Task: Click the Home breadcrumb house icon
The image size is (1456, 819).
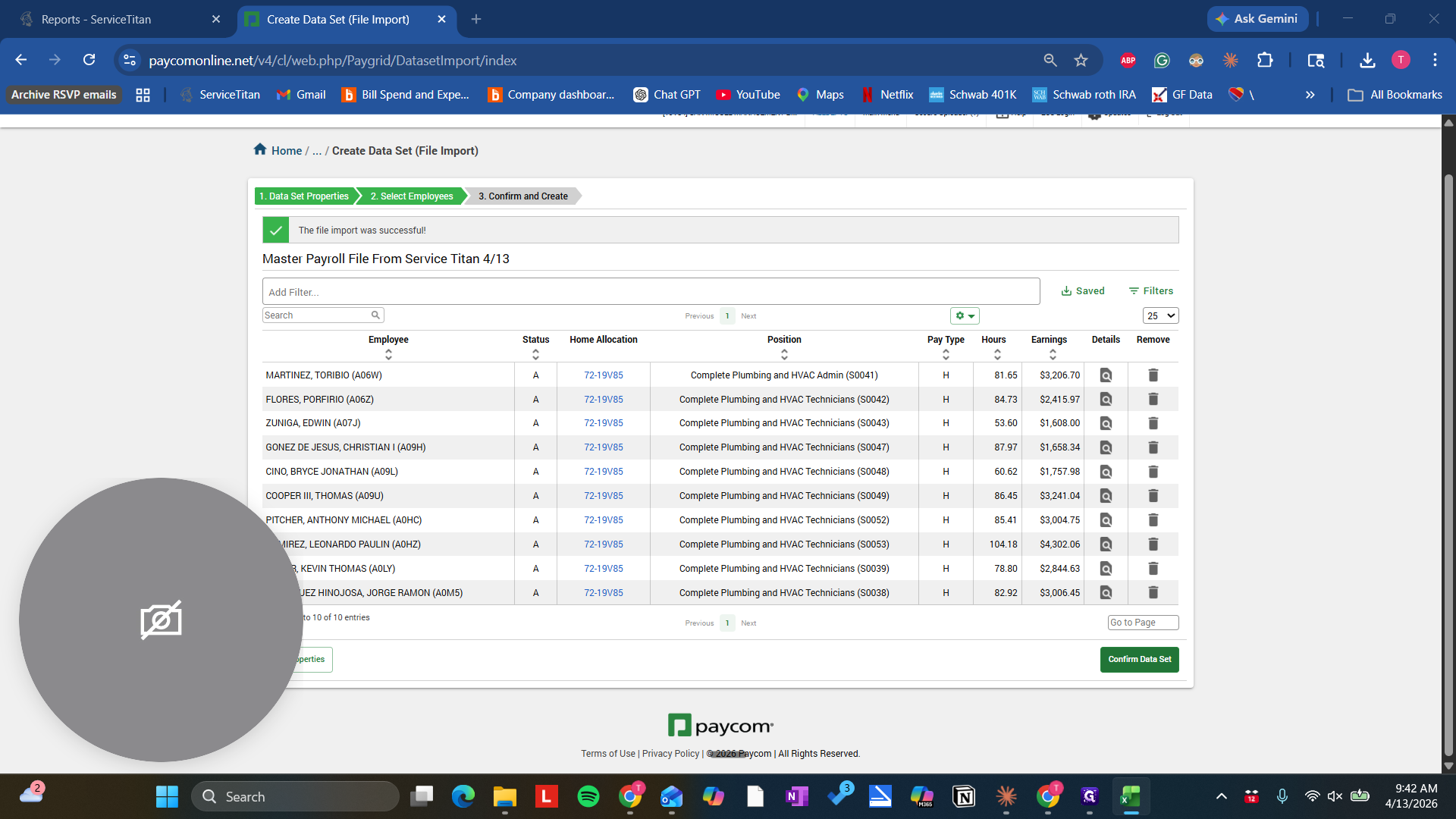Action: coord(259,149)
